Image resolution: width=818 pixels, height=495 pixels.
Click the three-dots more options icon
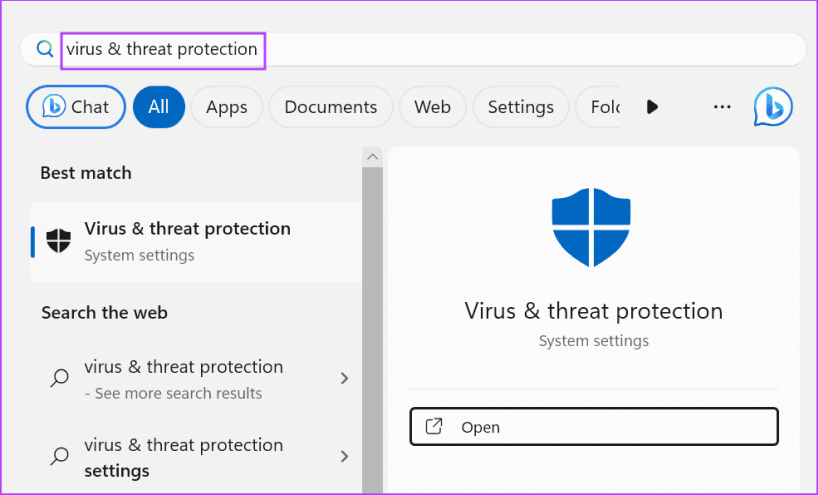(722, 107)
